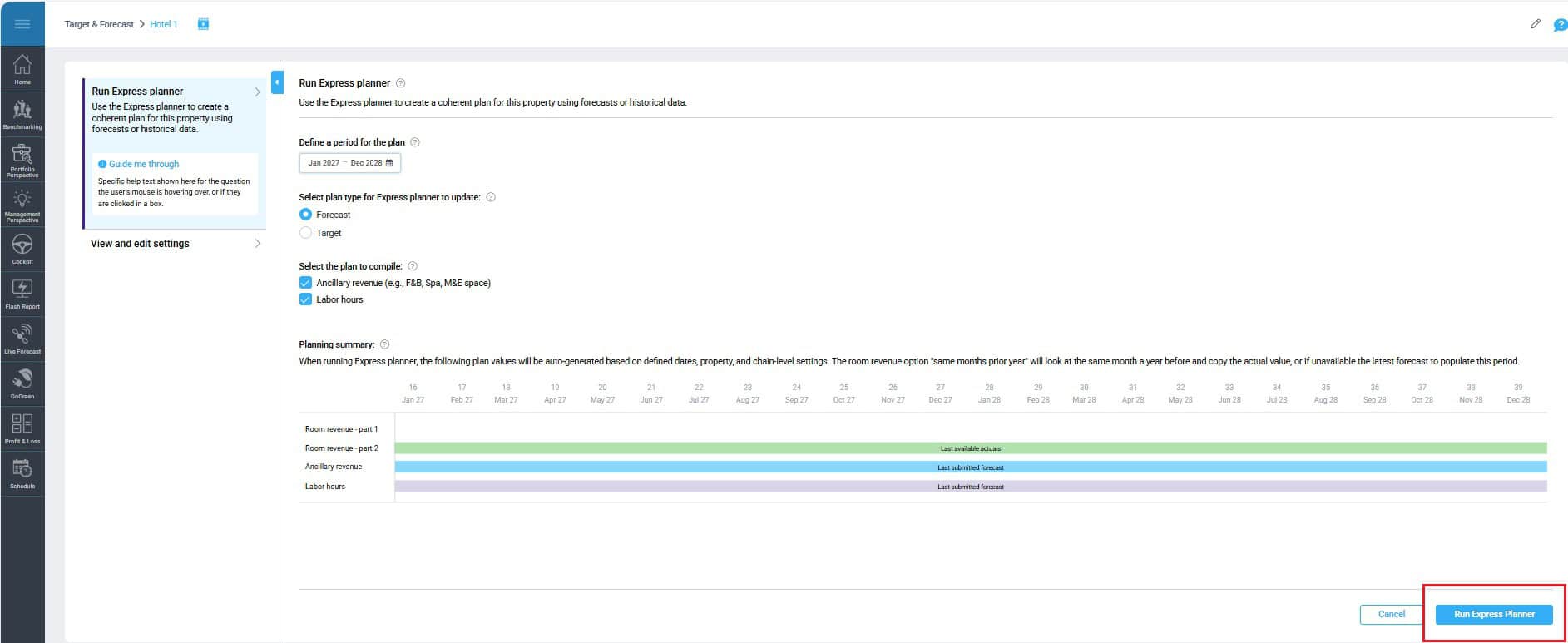Open Profit & Loss icon
Viewport: 1568px width, 643px height.
[22, 428]
